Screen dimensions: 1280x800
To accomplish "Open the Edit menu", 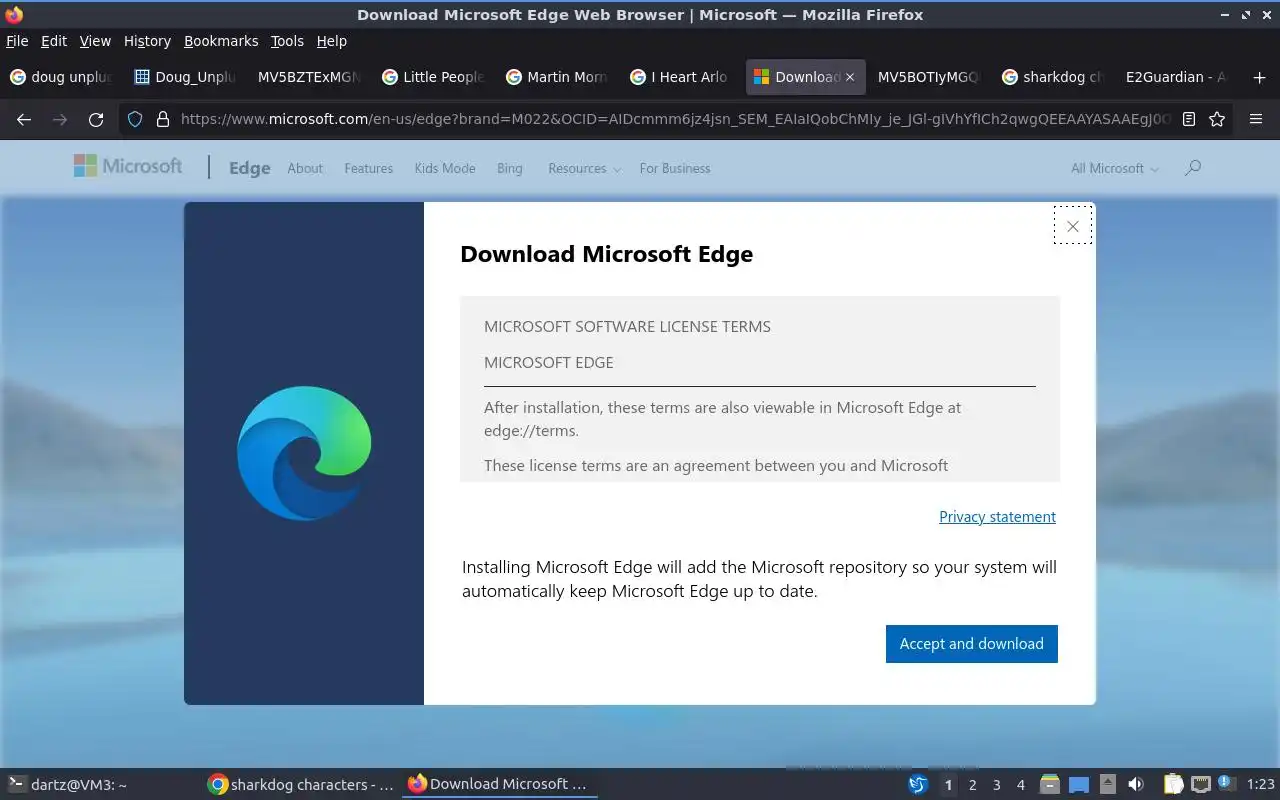I will [x=54, y=41].
